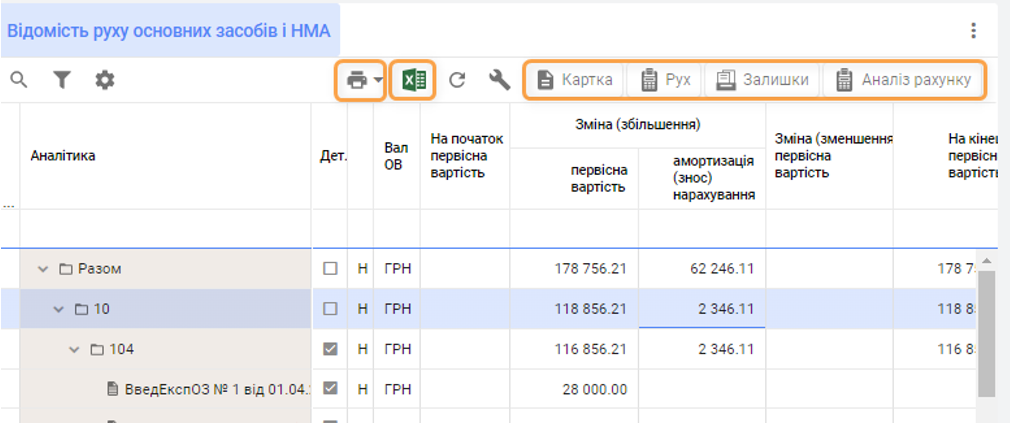Export report to Excel icon
Image resolution: width=1010 pixels, height=423 pixels.
[413, 80]
